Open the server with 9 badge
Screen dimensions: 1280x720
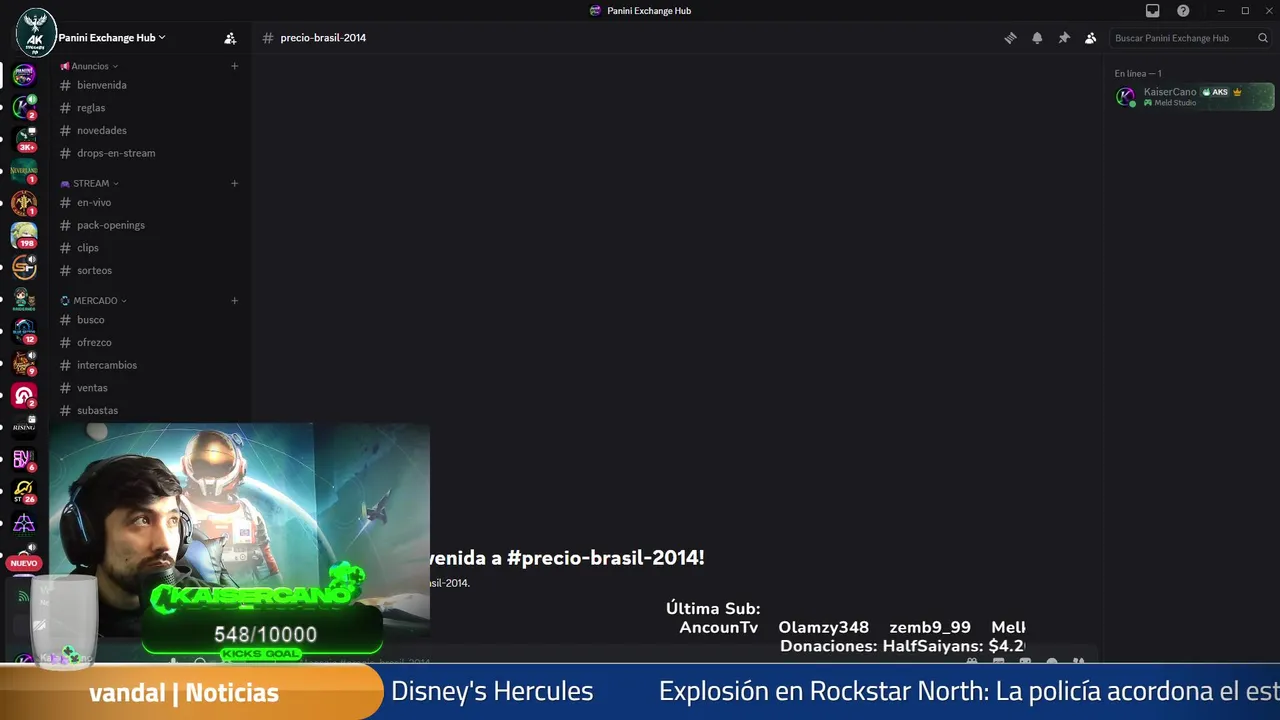[x=24, y=363]
